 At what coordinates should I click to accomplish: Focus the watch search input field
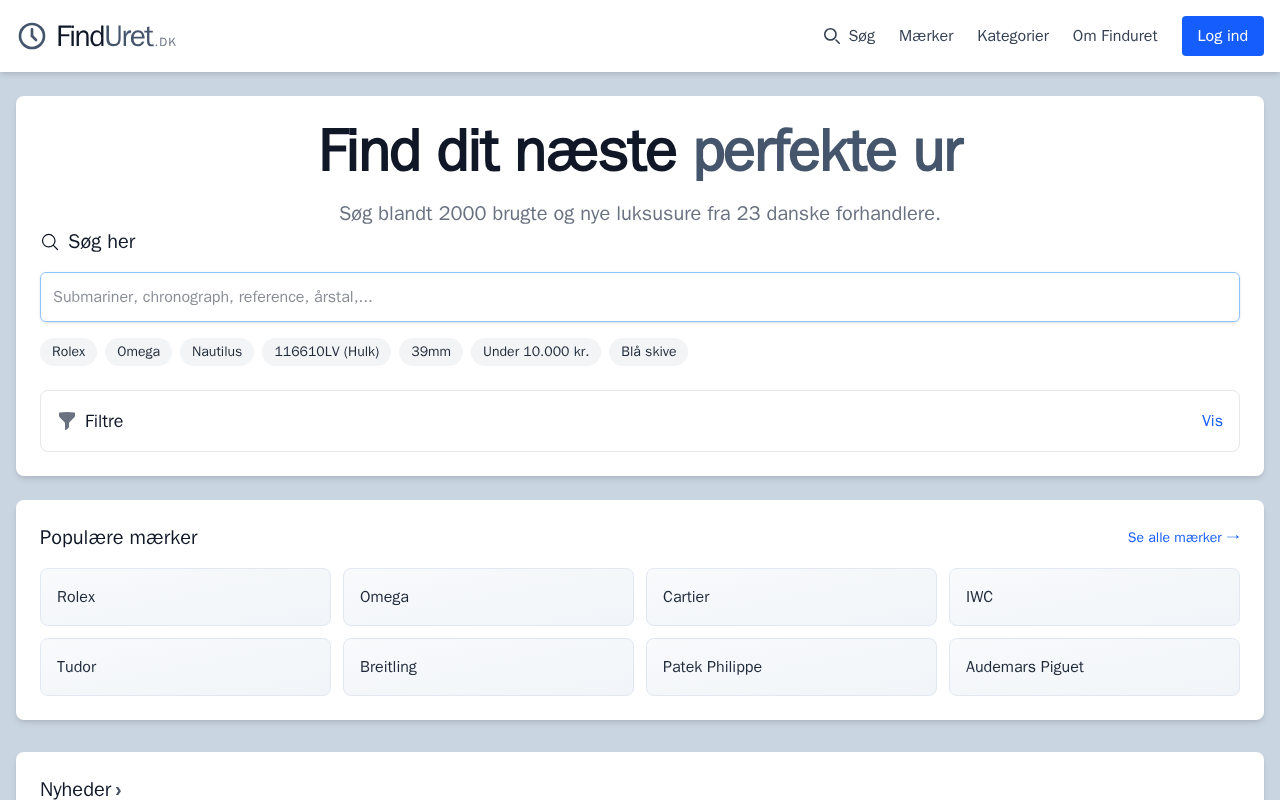[x=640, y=297]
